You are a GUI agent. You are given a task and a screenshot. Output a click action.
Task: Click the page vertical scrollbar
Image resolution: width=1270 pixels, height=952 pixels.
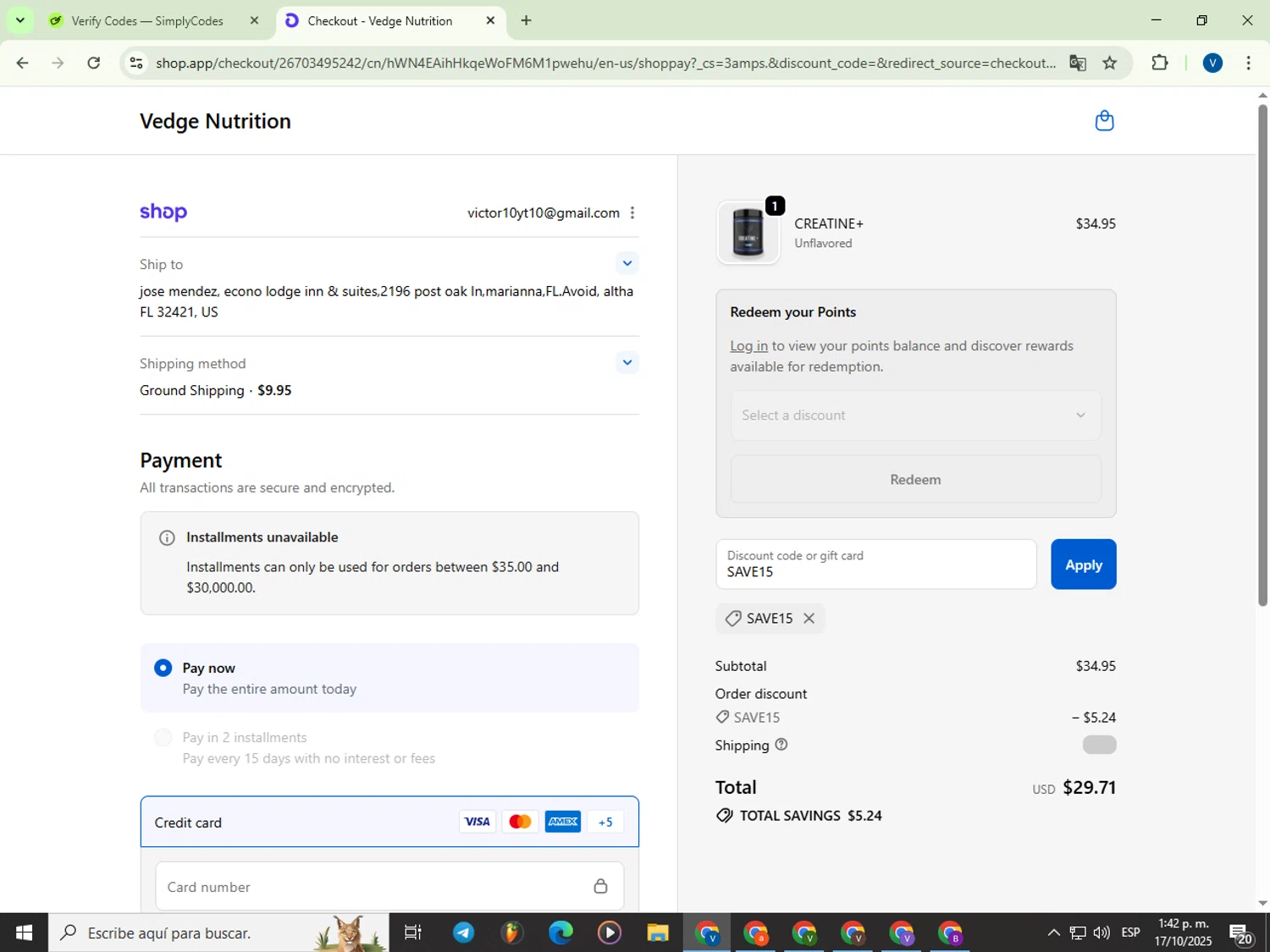1262,355
